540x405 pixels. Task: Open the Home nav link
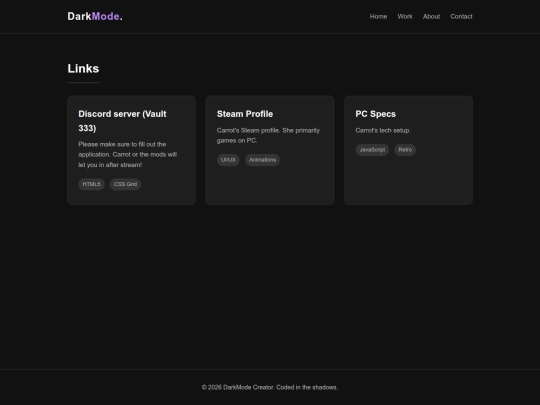[x=378, y=17]
